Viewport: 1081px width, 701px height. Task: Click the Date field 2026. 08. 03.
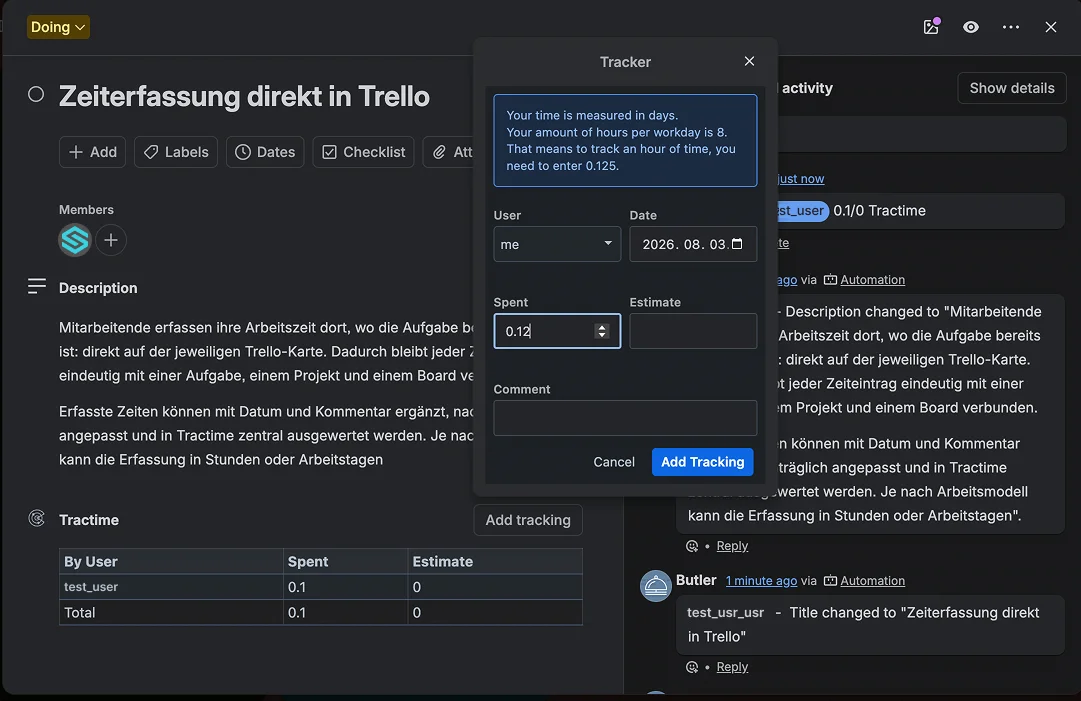click(693, 244)
